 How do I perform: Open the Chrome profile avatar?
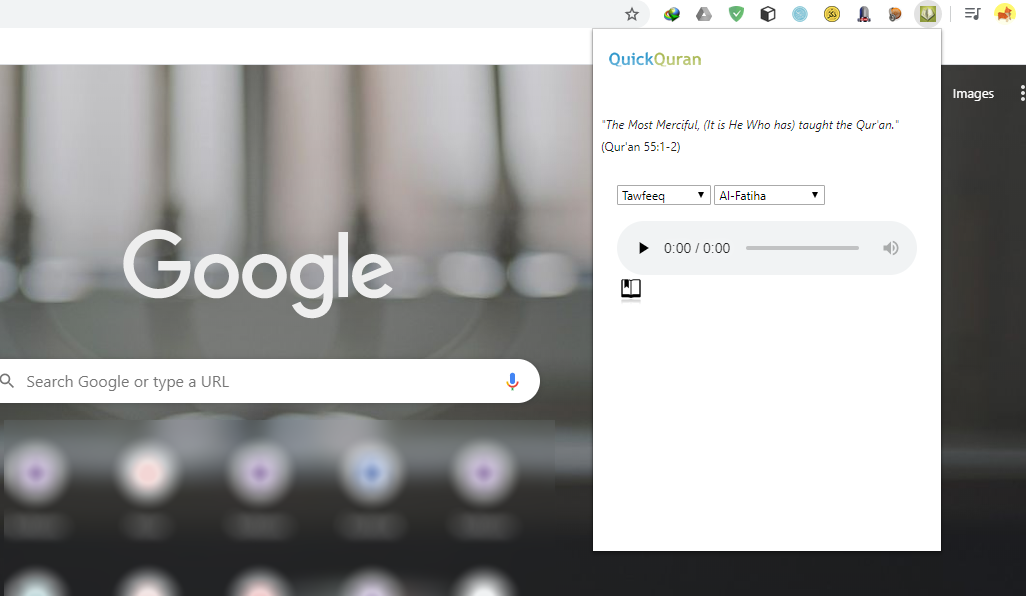click(1004, 14)
